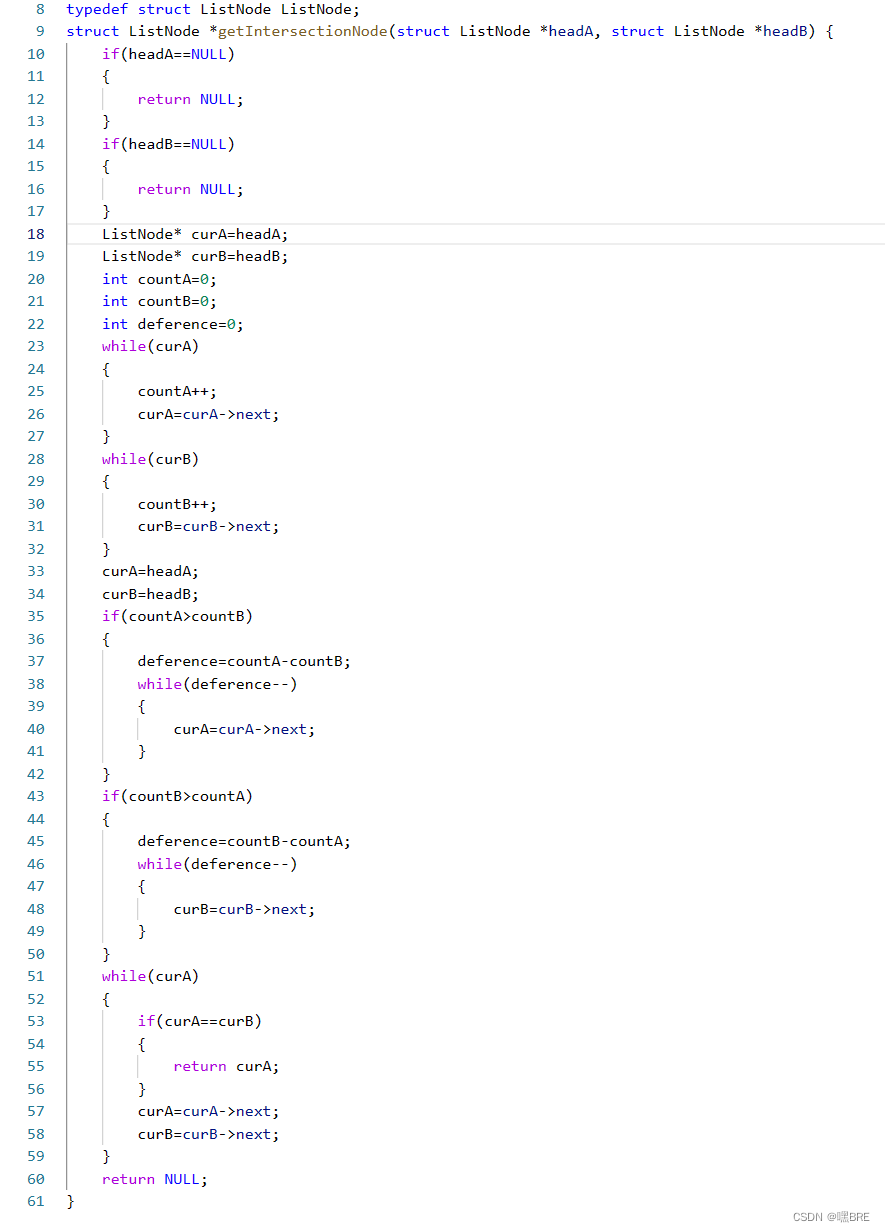Click line number 9 in the gutter
885x1232 pixels.
coord(40,31)
